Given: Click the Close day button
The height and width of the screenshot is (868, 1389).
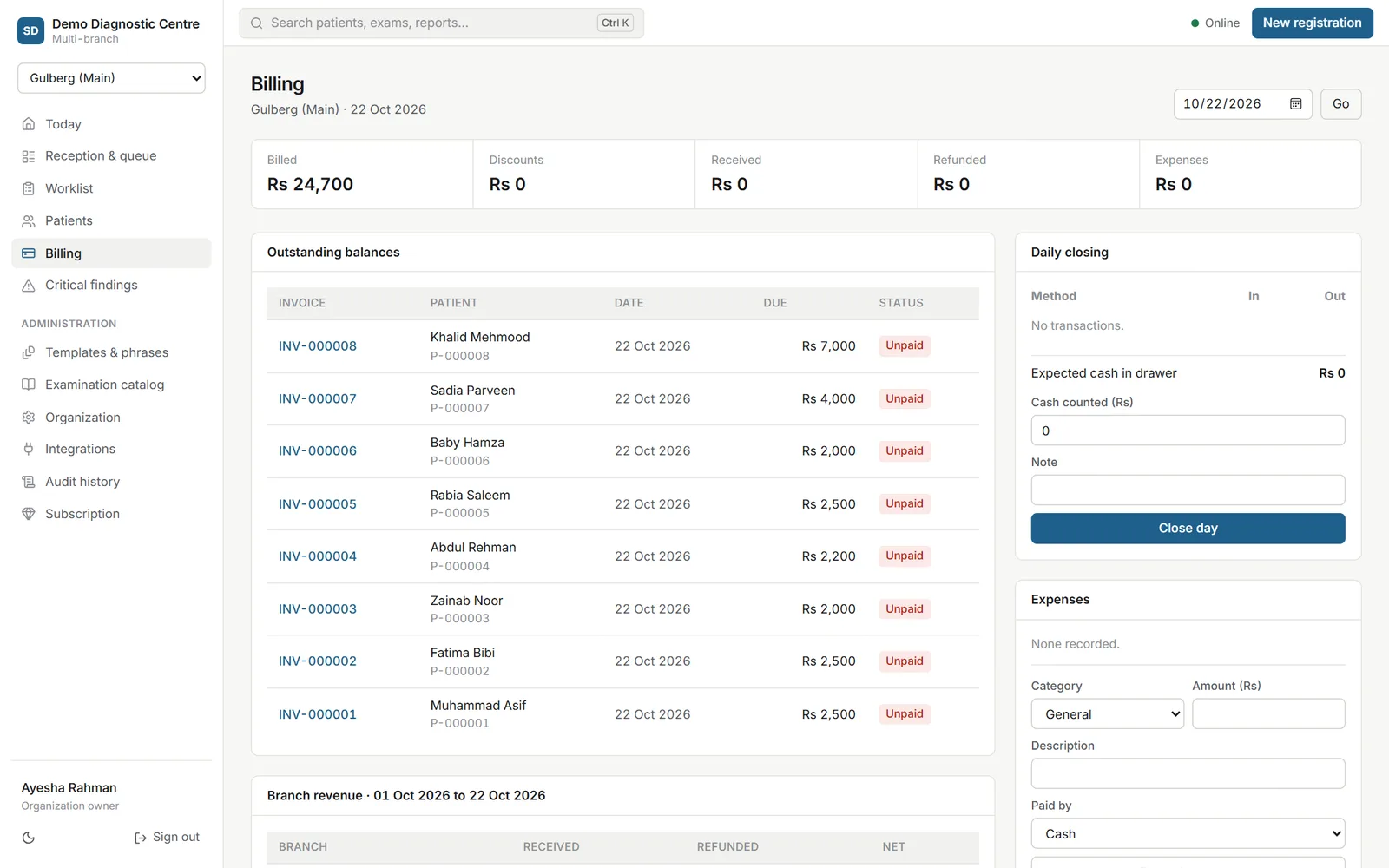Looking at the screenshot, I should [1188, 529].
